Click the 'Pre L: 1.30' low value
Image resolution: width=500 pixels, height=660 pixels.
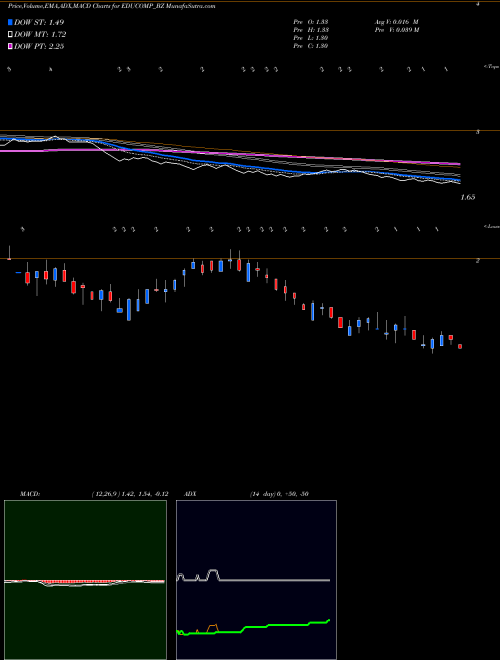click(x=311, y=38)
